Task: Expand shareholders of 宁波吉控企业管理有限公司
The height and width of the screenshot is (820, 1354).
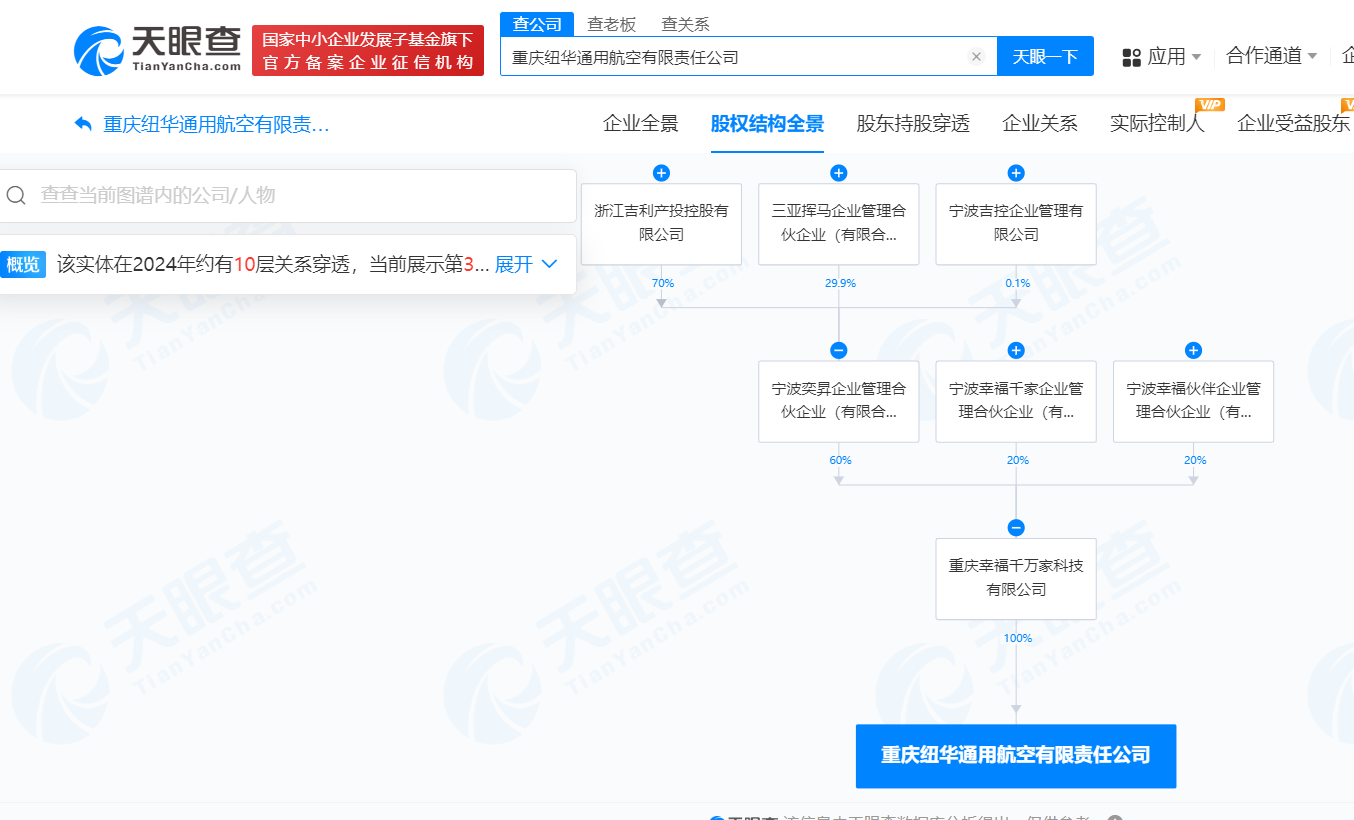Action: pyautogui.click(x=1016, y=173)
